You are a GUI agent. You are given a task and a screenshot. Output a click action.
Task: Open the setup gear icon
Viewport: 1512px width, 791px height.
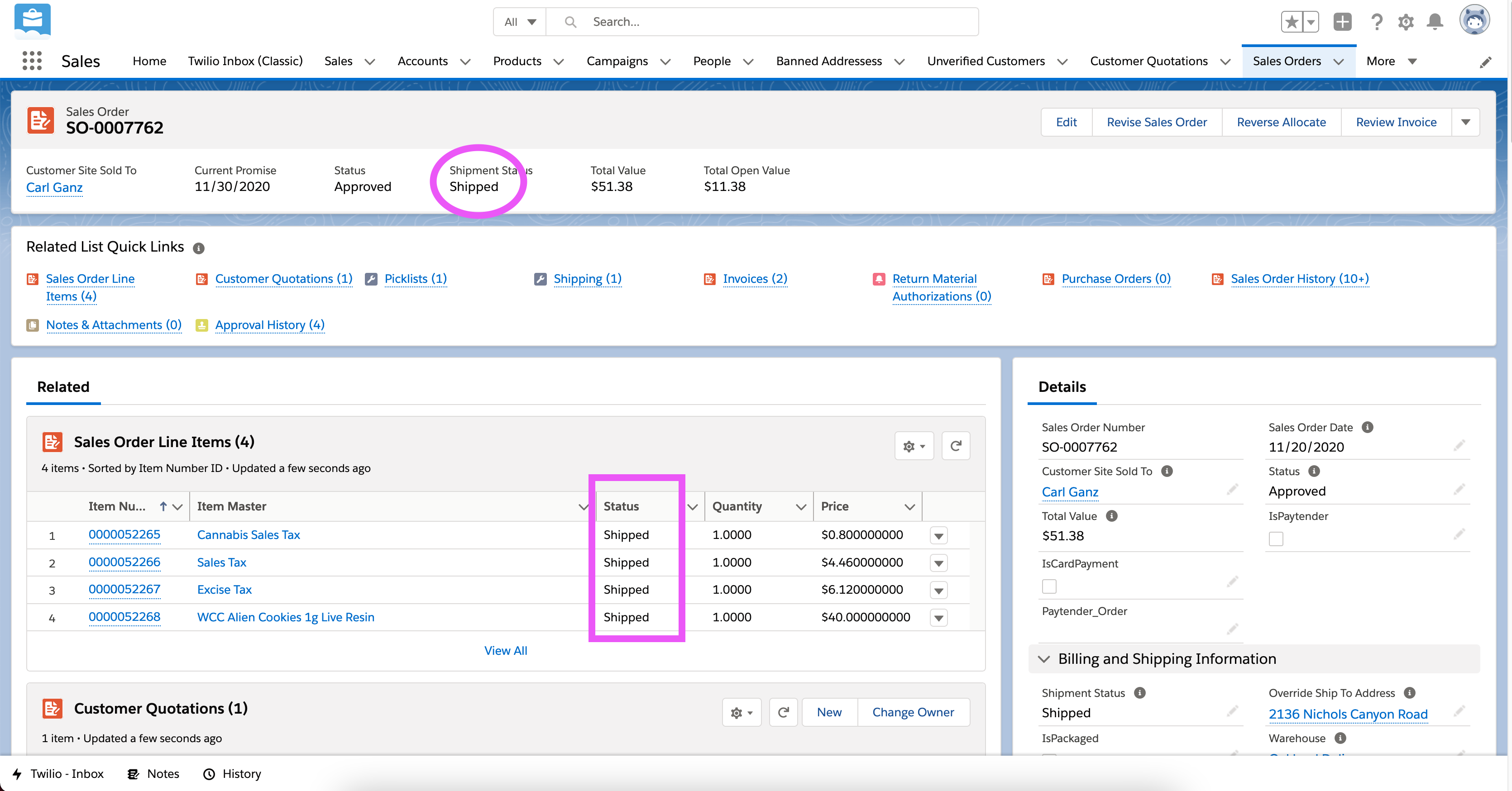click(x=1406, y=22)
